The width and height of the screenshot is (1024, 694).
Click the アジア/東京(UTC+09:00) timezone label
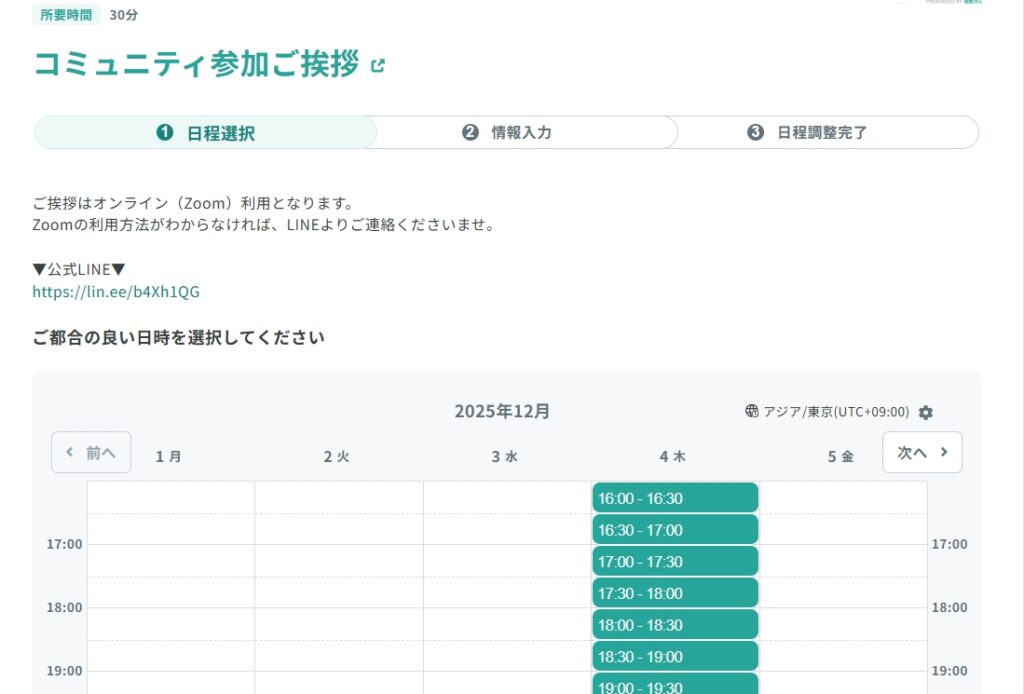coord(836,412)
